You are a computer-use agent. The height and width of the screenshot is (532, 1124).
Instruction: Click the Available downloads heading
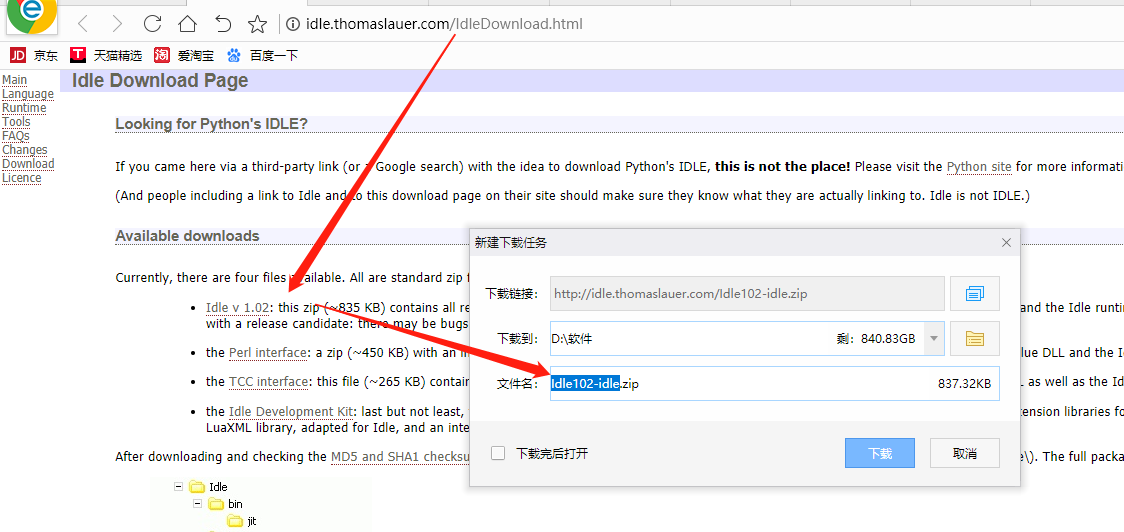tap(187, 236)
